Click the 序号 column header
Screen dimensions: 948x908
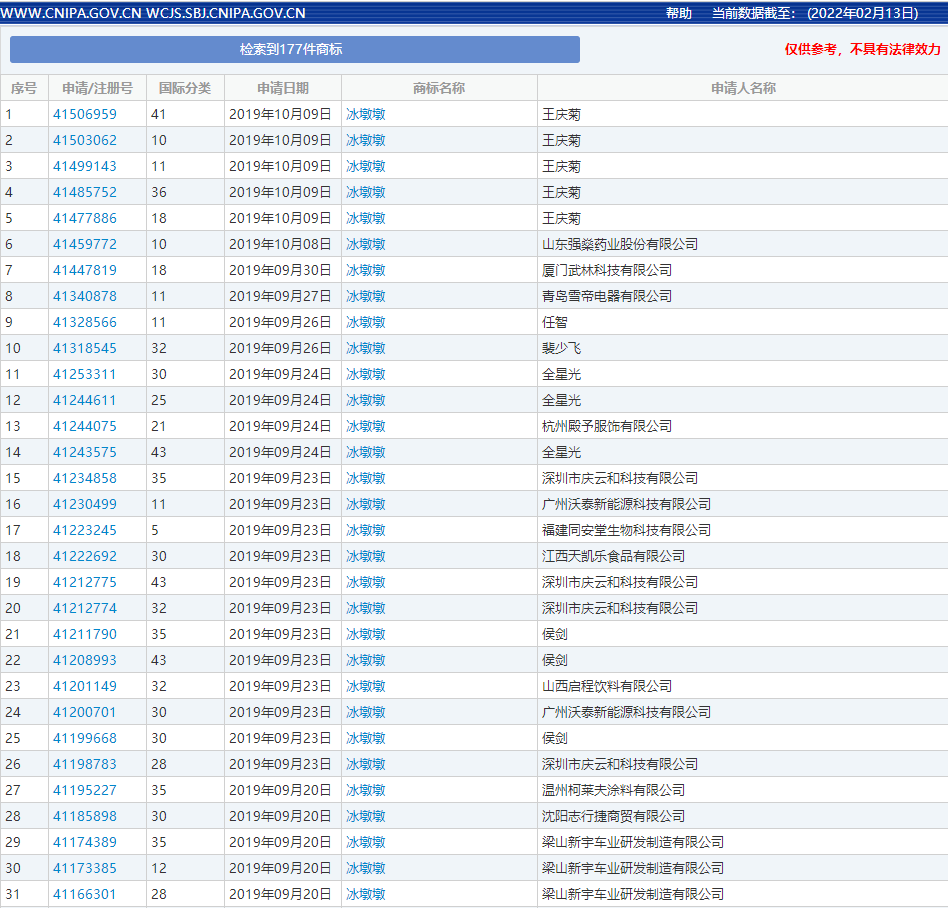point(24,88)
